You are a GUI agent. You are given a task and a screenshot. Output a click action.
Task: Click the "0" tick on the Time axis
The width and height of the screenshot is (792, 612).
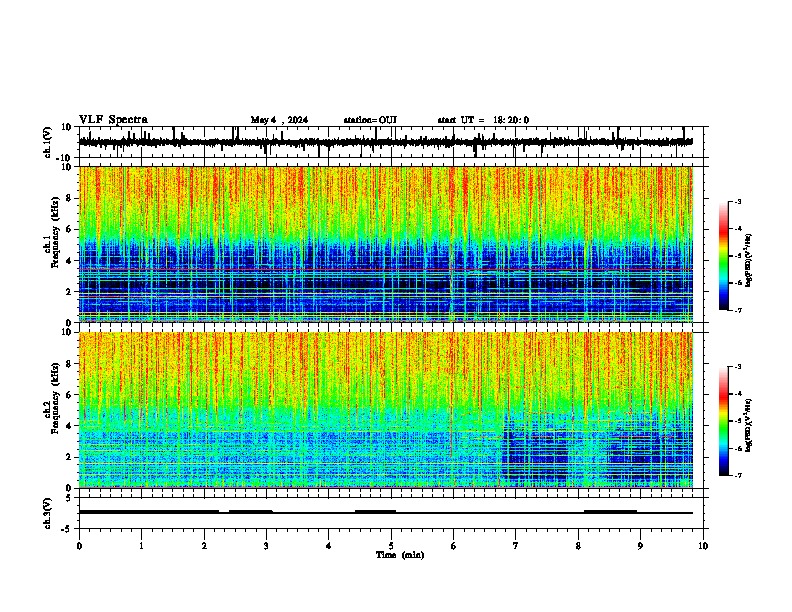click(79, 546)
